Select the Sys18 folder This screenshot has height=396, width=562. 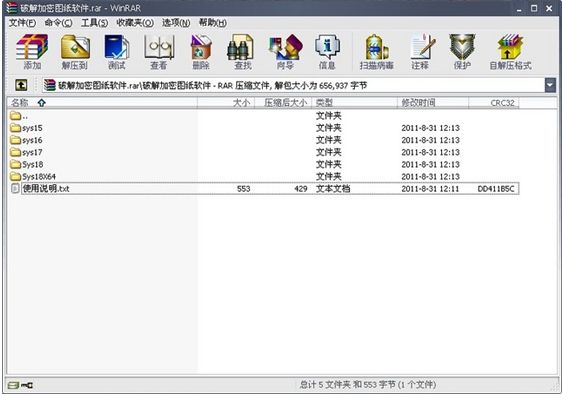pos(27,164)
